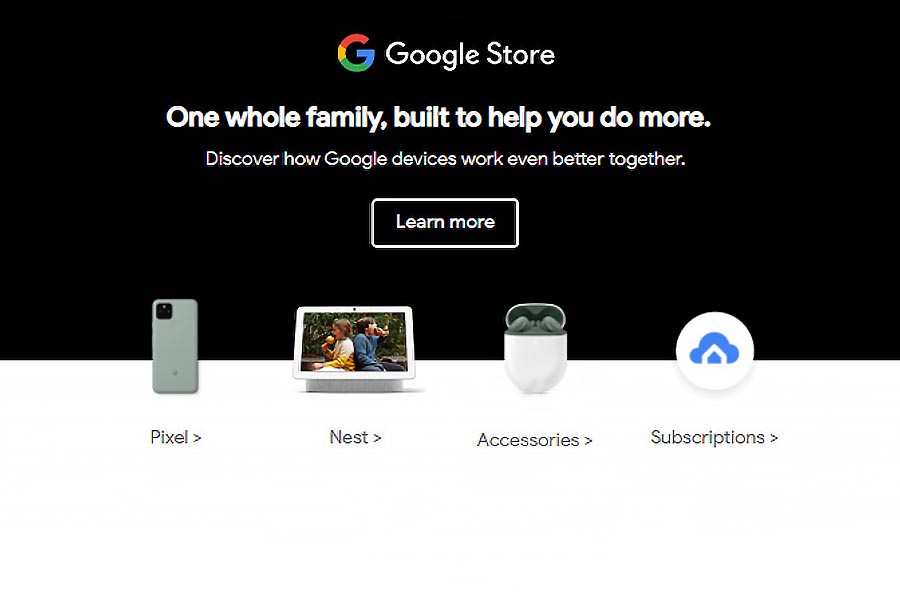The width and height of the screenshot is (900, 600).
Task: Open the blue cloud-home Subscriptions icon
Action: pos(715,350)
